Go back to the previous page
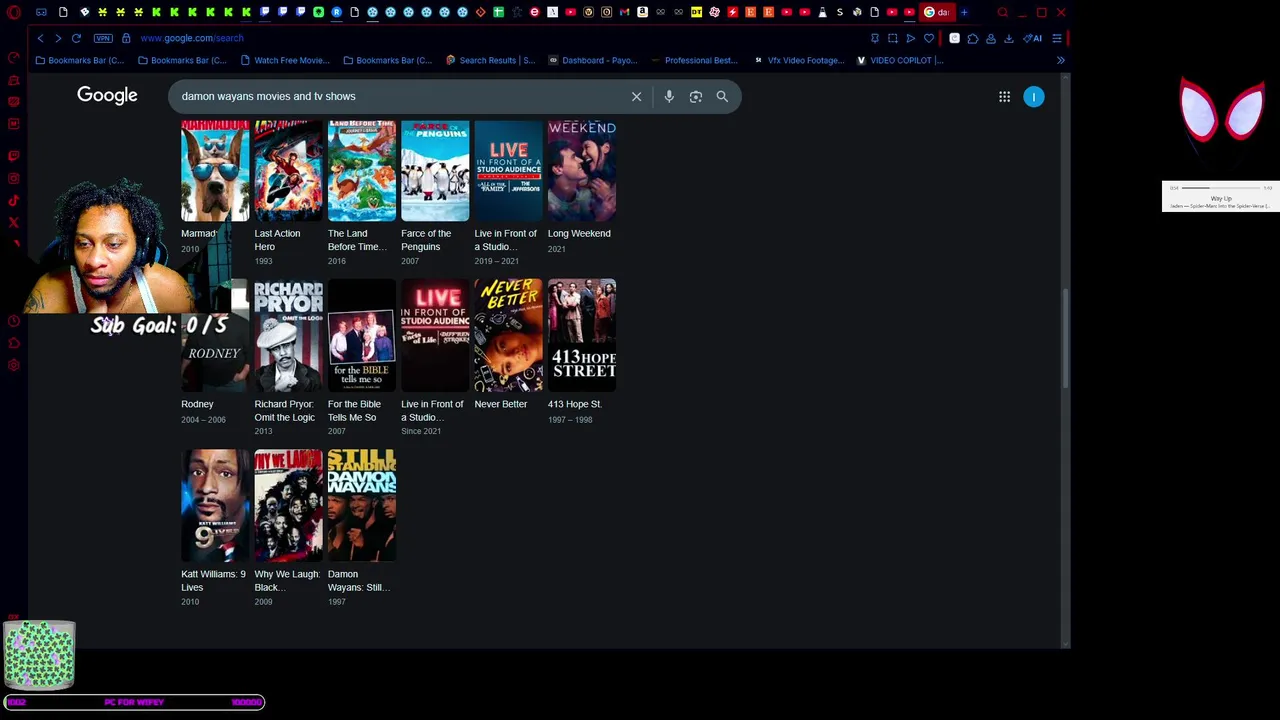The width and height of the screenshot is (1280, 720). pyautogui.click(x=40, y=38)
